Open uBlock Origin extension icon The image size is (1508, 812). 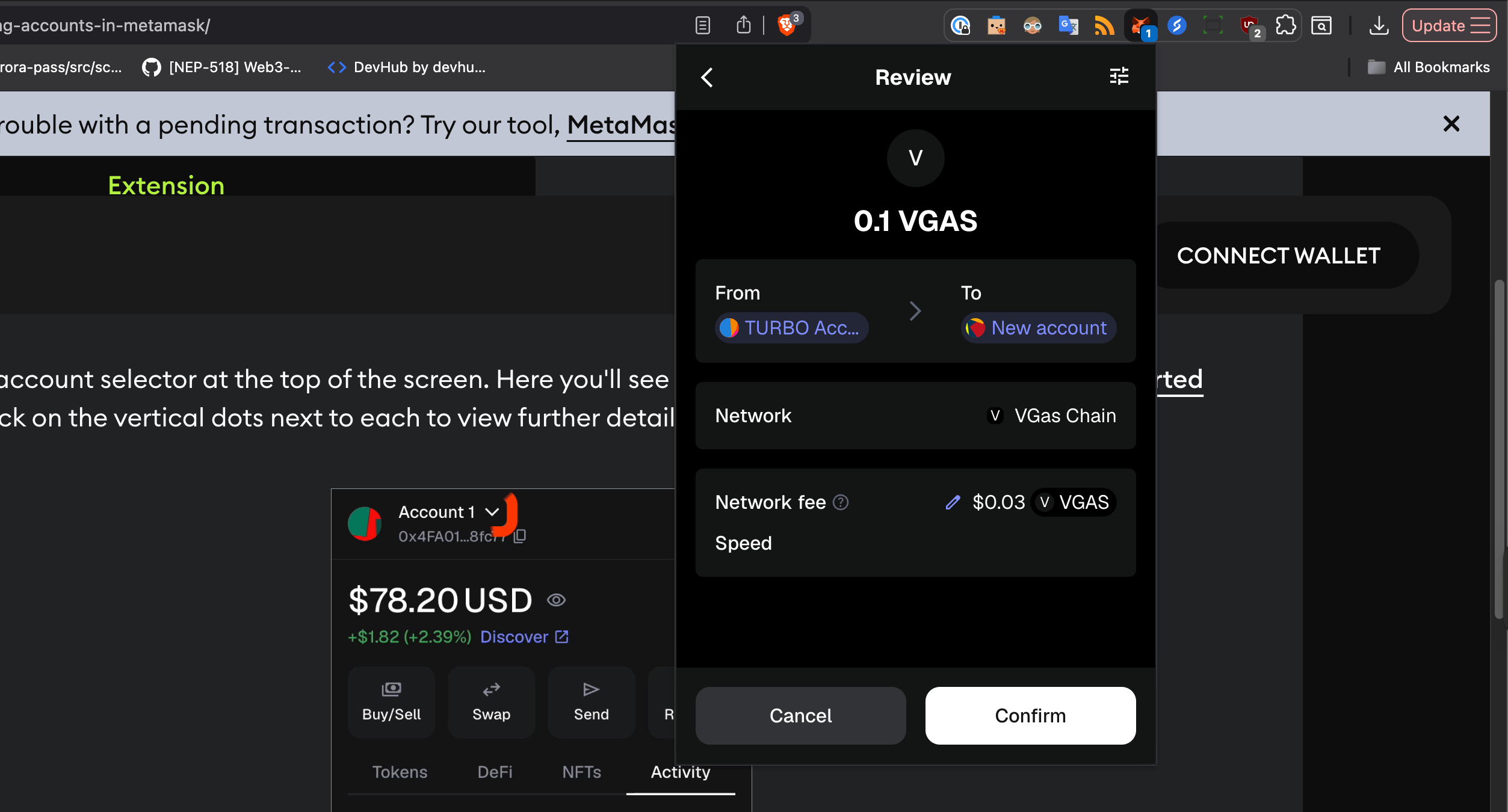(1250, 26)
